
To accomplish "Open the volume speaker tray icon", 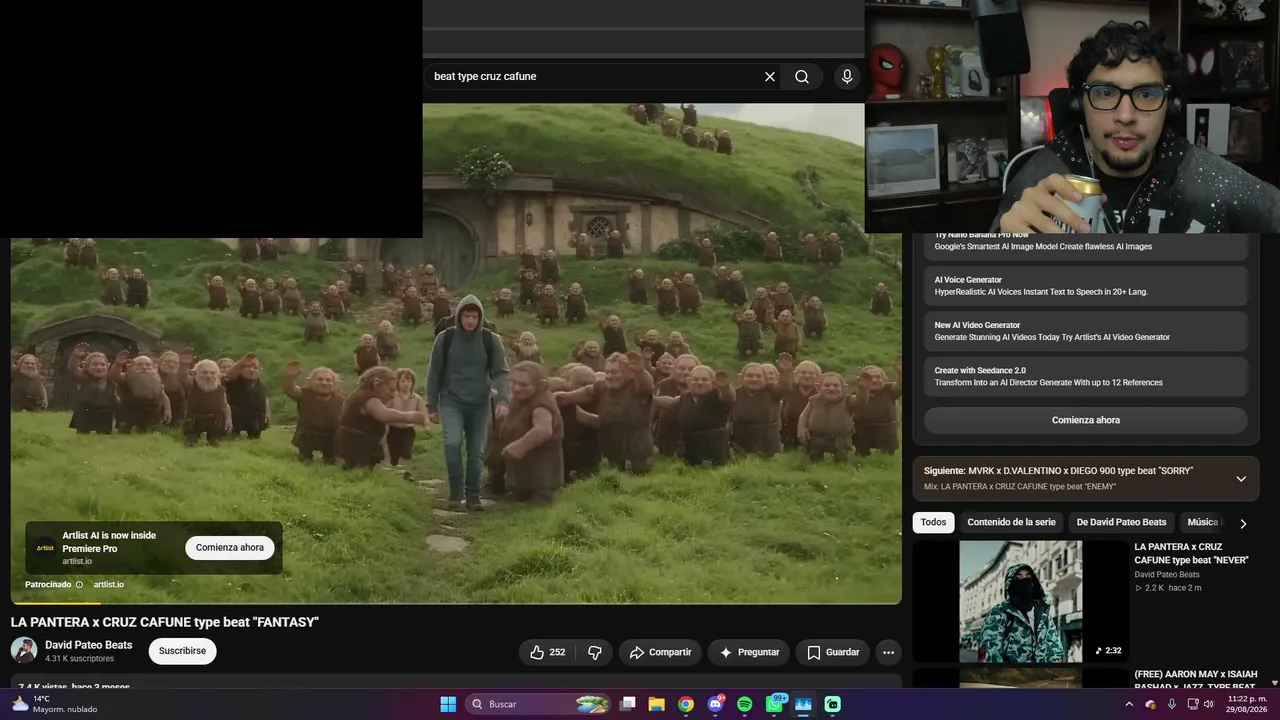I will (1209, 704).
